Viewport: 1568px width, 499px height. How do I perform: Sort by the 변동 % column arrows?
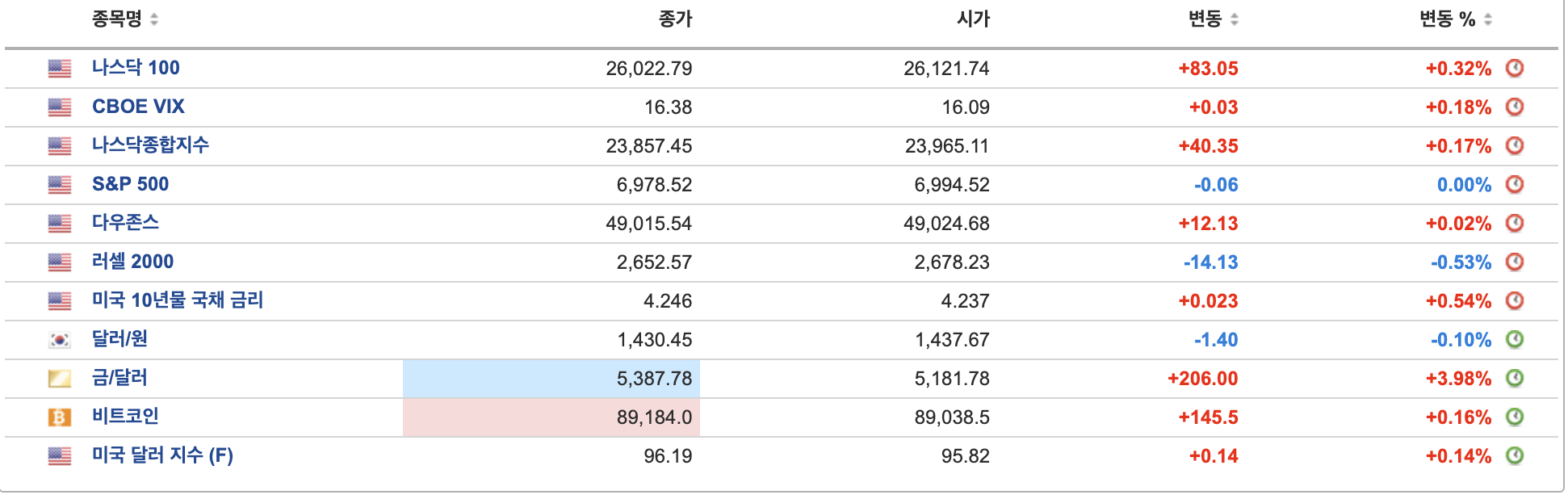click(1487, 19)
